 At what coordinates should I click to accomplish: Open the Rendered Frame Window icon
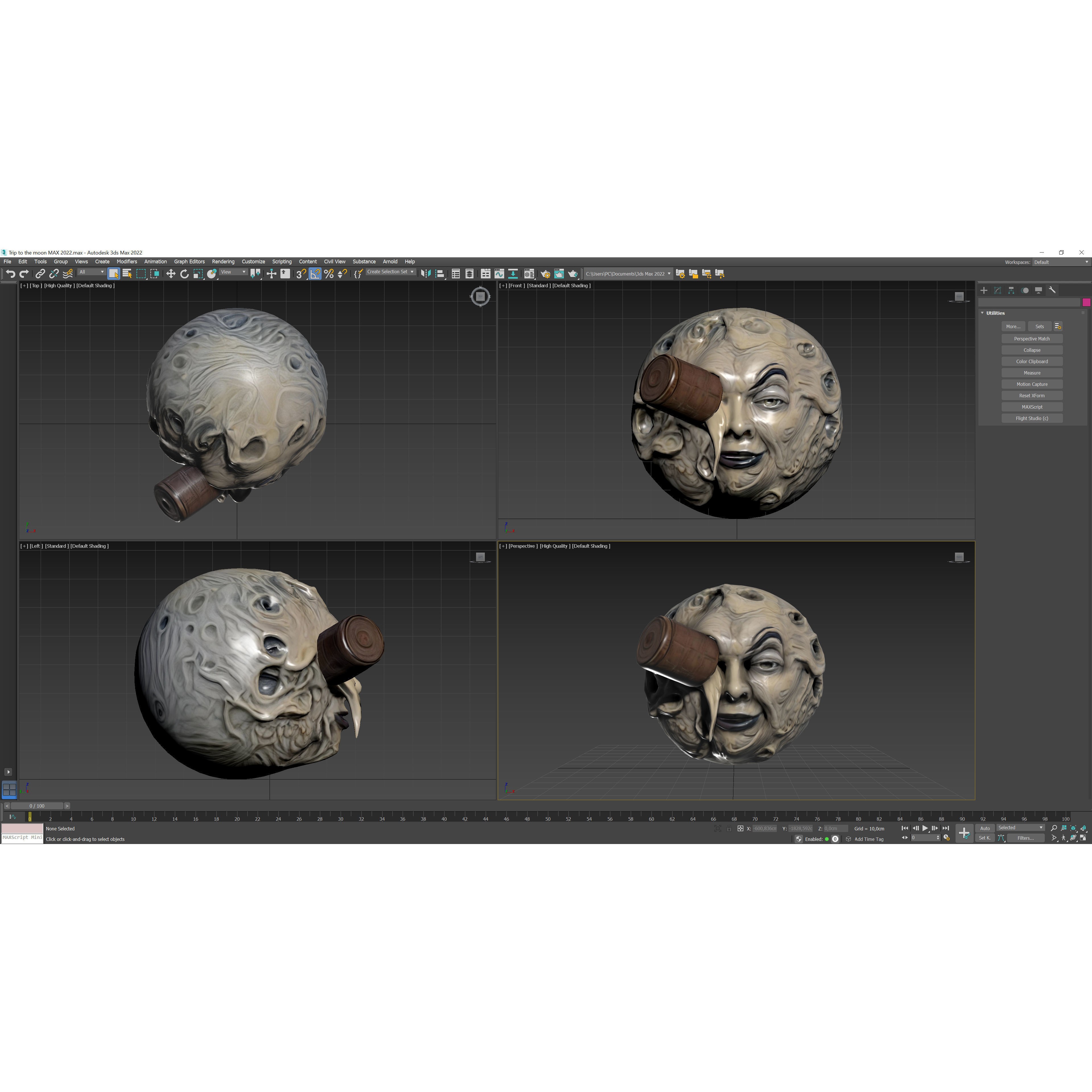(x=559, y=274)
